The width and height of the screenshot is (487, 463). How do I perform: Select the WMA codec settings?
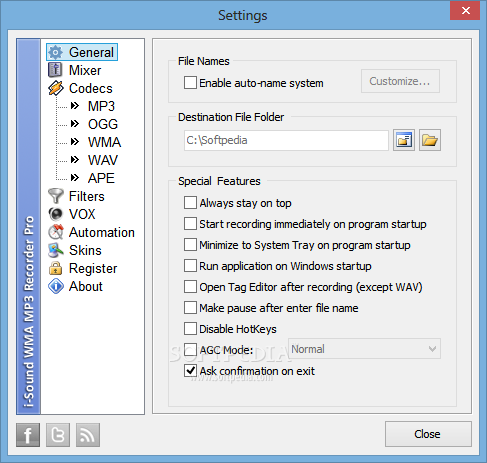[104, 142]
